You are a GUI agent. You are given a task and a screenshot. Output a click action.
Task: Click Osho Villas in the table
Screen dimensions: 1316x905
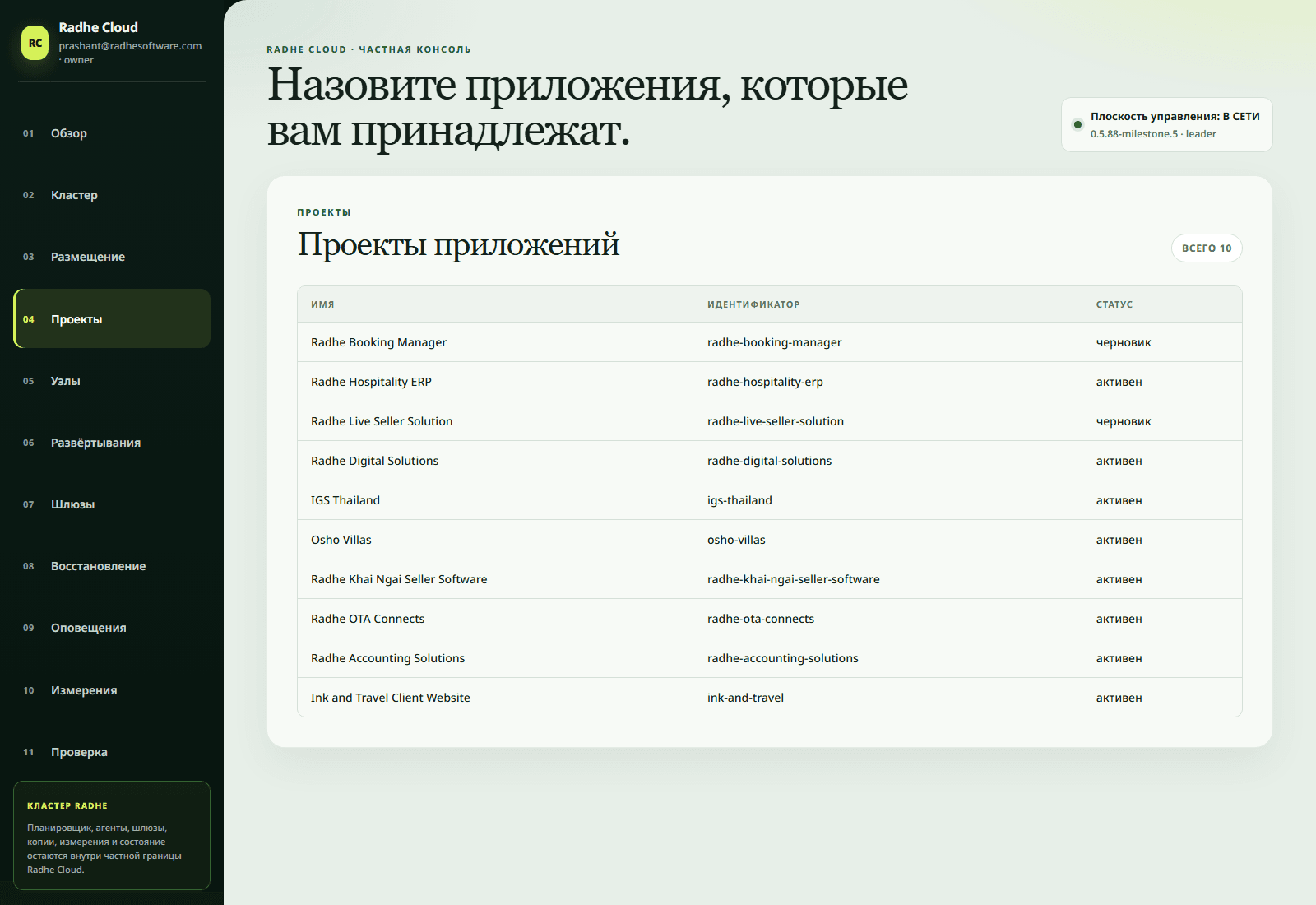[x=341, y=540]
